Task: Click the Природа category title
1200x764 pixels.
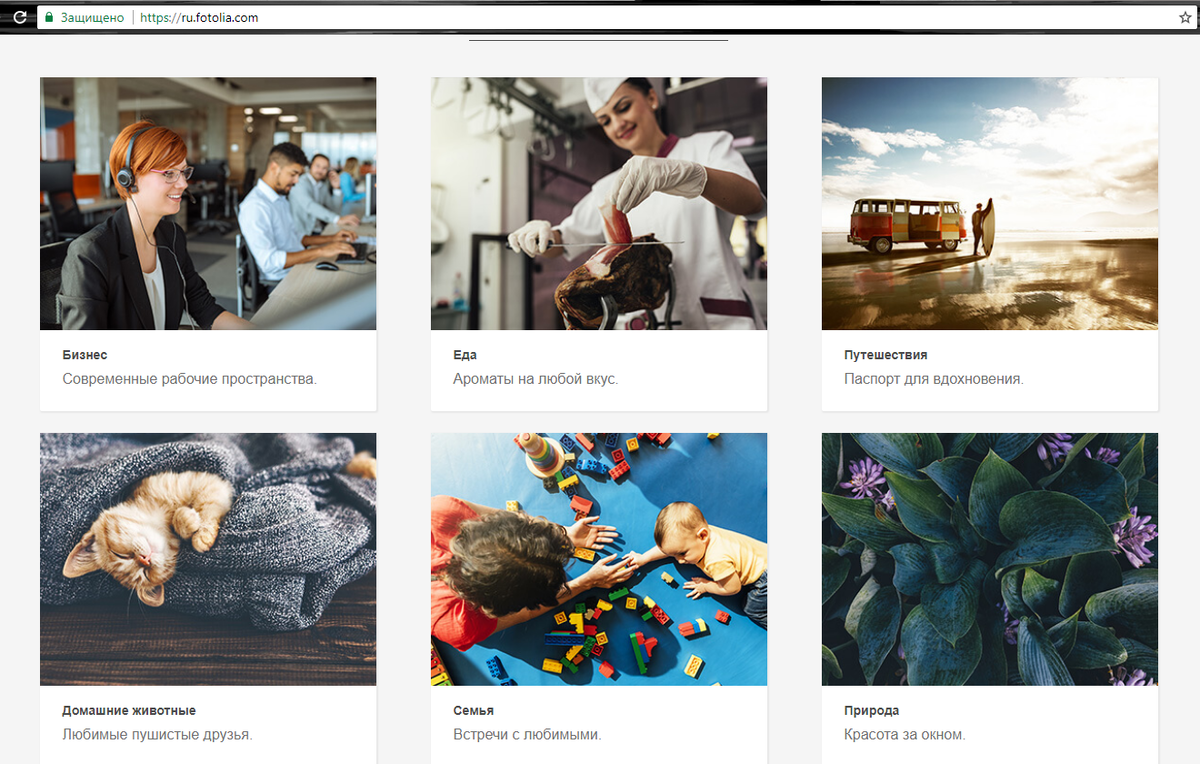Action: [871, 711]
